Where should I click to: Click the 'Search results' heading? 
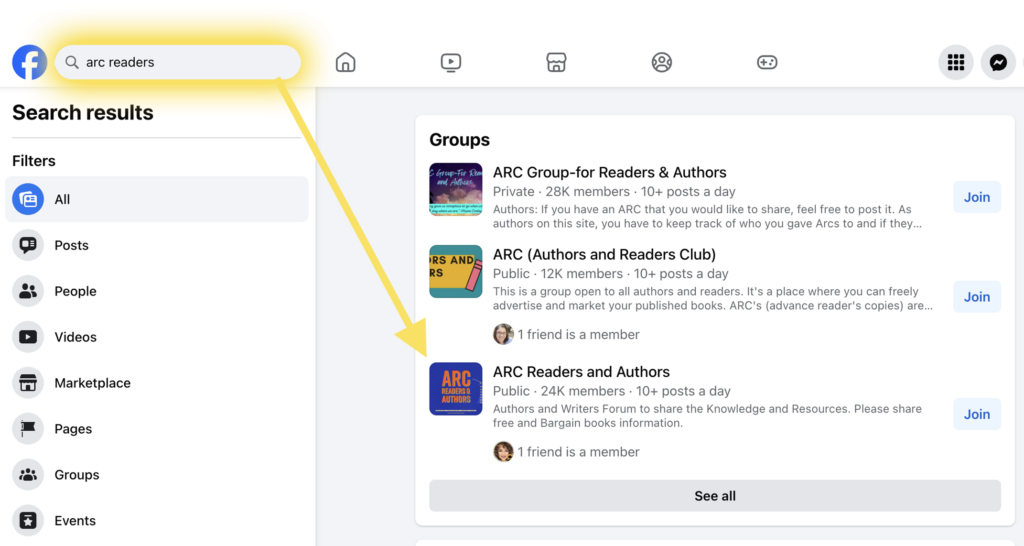tap(83, 112)
